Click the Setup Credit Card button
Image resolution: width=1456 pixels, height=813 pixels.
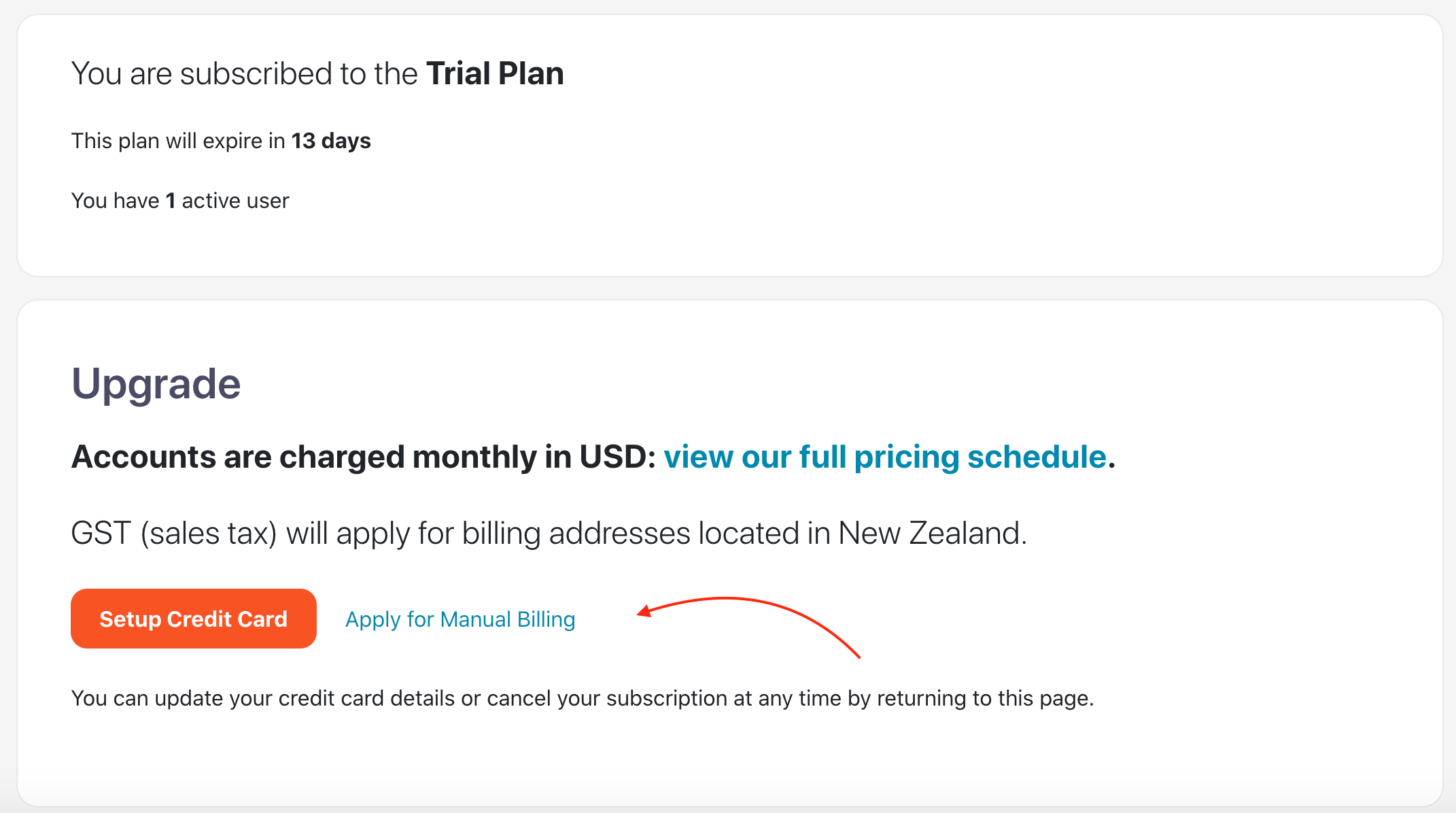click(x=193, y=619)
